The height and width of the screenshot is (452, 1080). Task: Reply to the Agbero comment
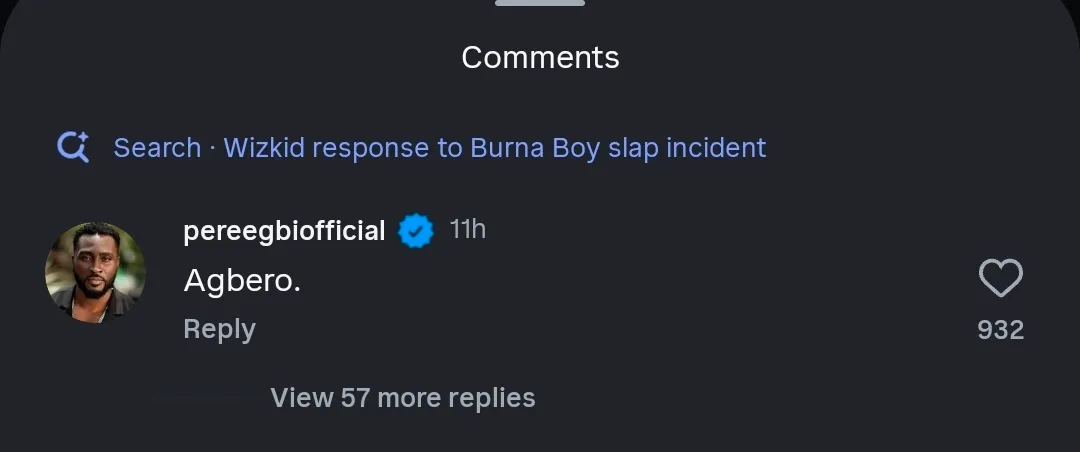(219, 329)
